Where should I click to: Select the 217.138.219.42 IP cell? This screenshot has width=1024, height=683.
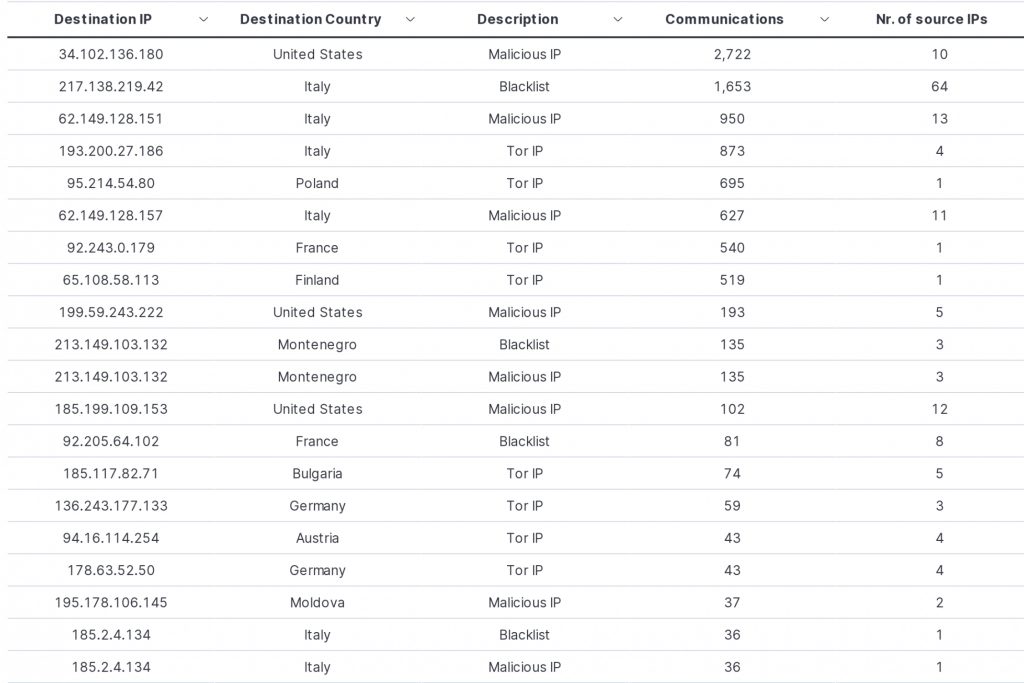[x=111, y=86]
